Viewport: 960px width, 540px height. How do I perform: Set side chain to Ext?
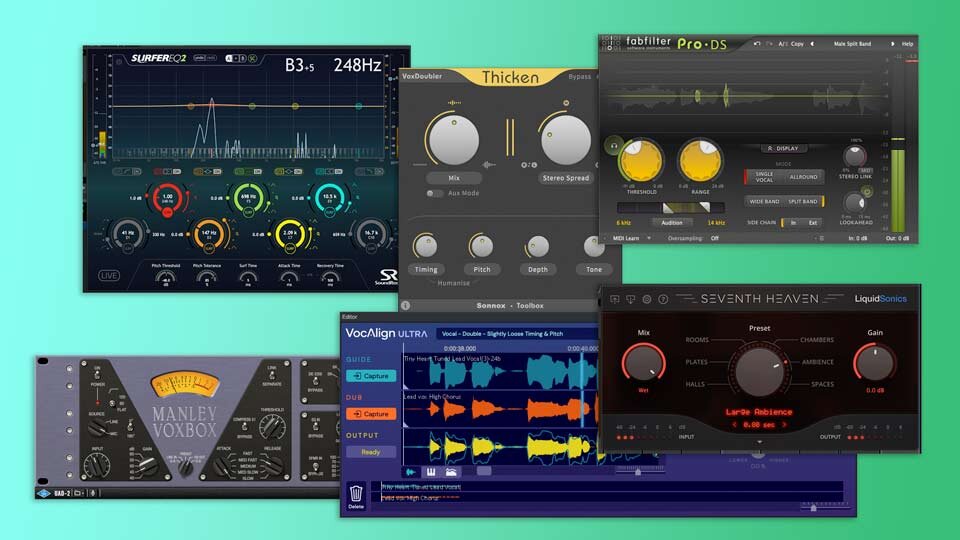pos(813,223)
